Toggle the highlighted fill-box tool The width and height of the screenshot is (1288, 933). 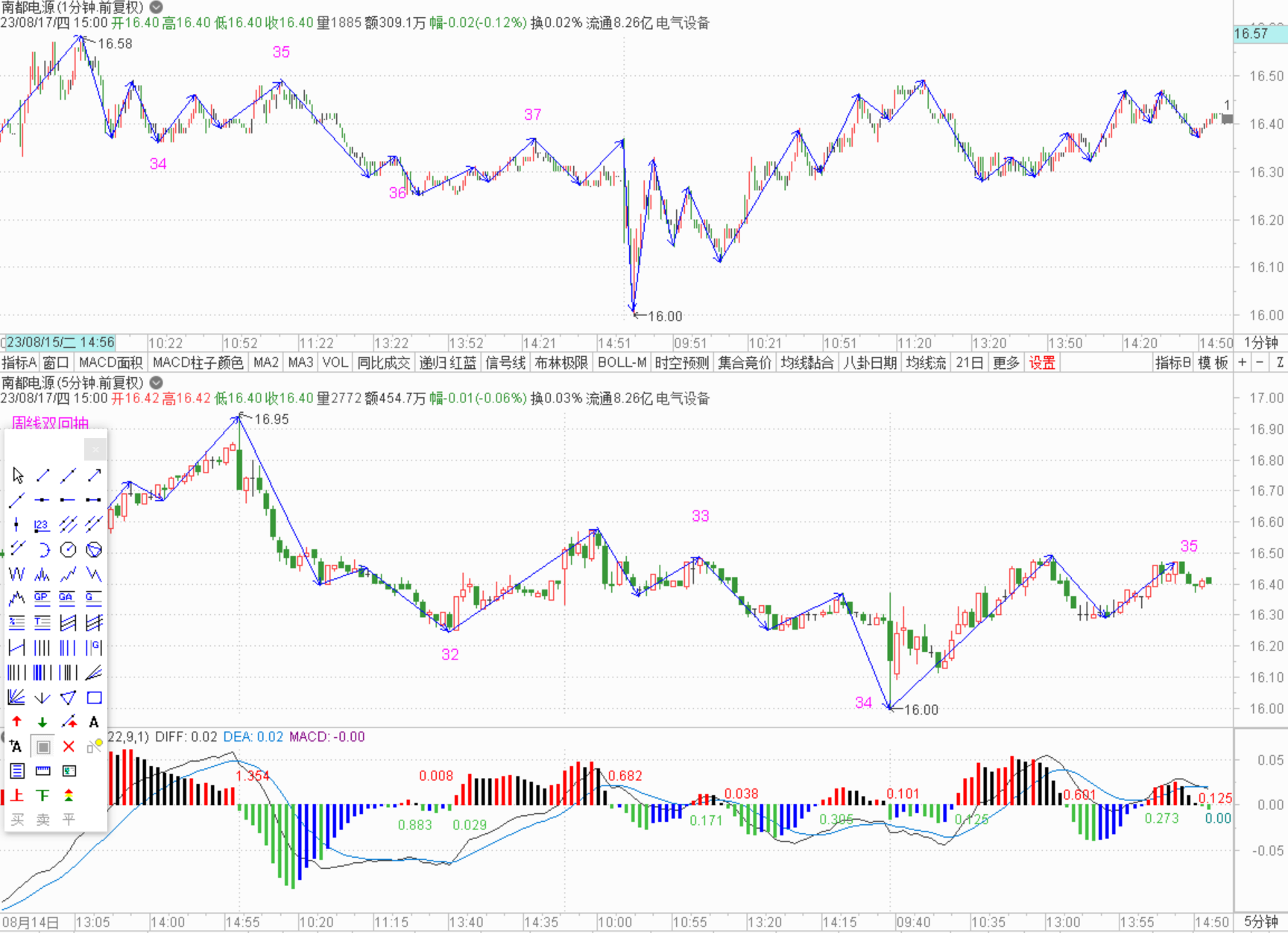click(x=43, y=746)
